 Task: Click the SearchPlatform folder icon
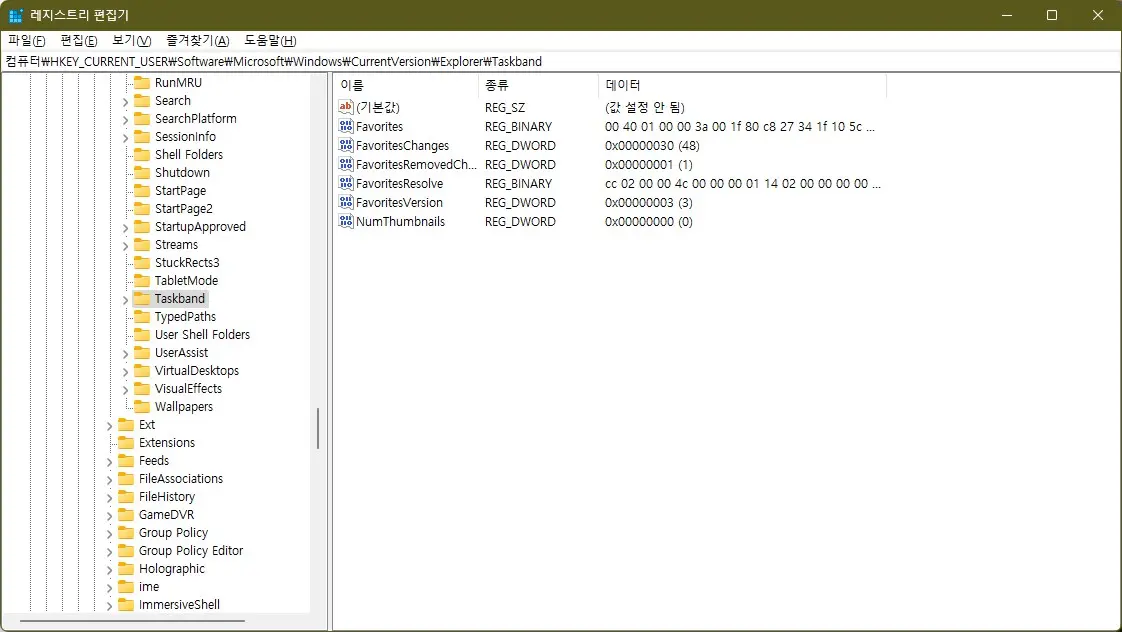pos(142,118)
